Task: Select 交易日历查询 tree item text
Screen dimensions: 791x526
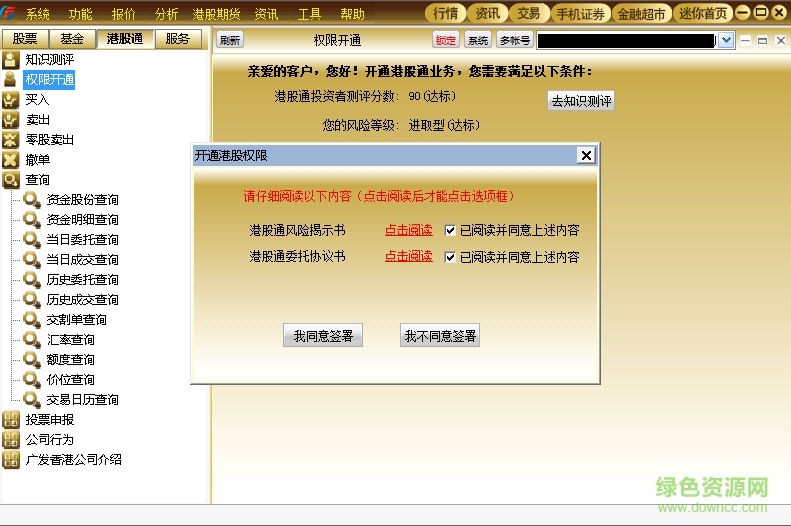Action: coord(83,400)
